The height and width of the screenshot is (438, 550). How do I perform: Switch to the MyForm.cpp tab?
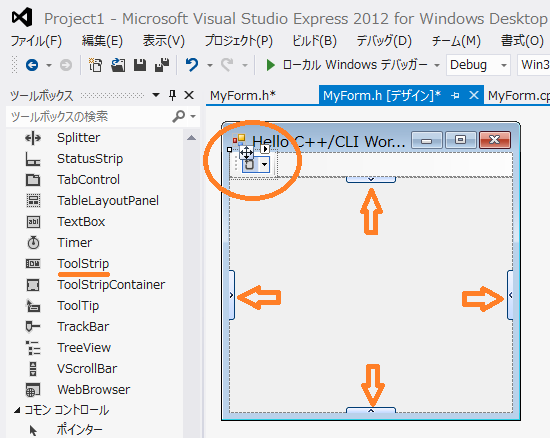518,95
